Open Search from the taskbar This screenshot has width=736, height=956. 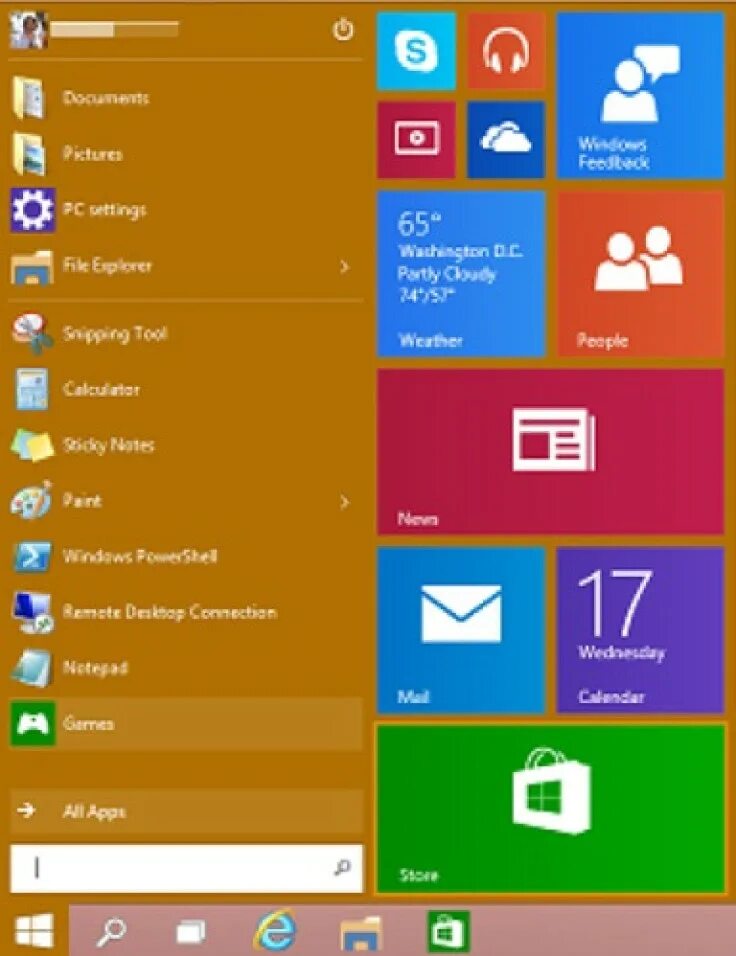click(112, 931)
